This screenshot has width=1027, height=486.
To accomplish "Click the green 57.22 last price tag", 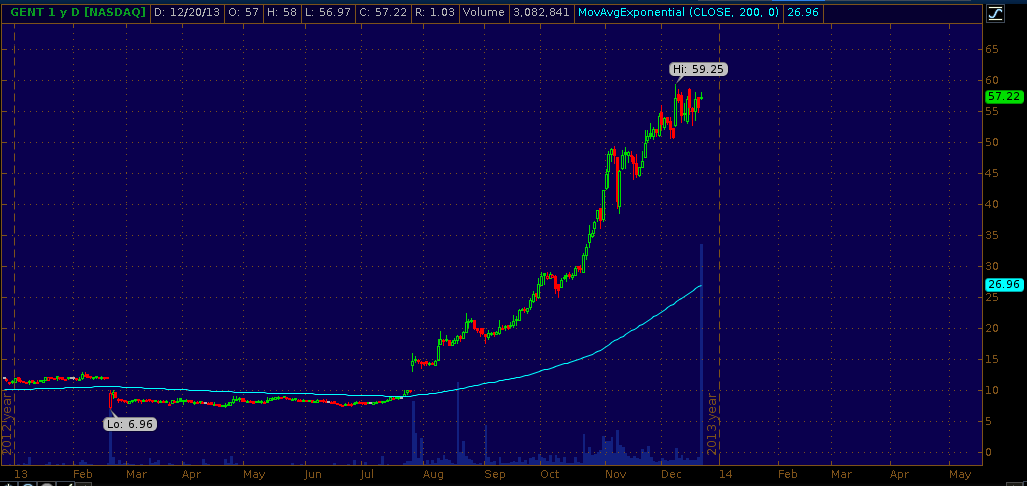I will click(x=1003, y=97).
